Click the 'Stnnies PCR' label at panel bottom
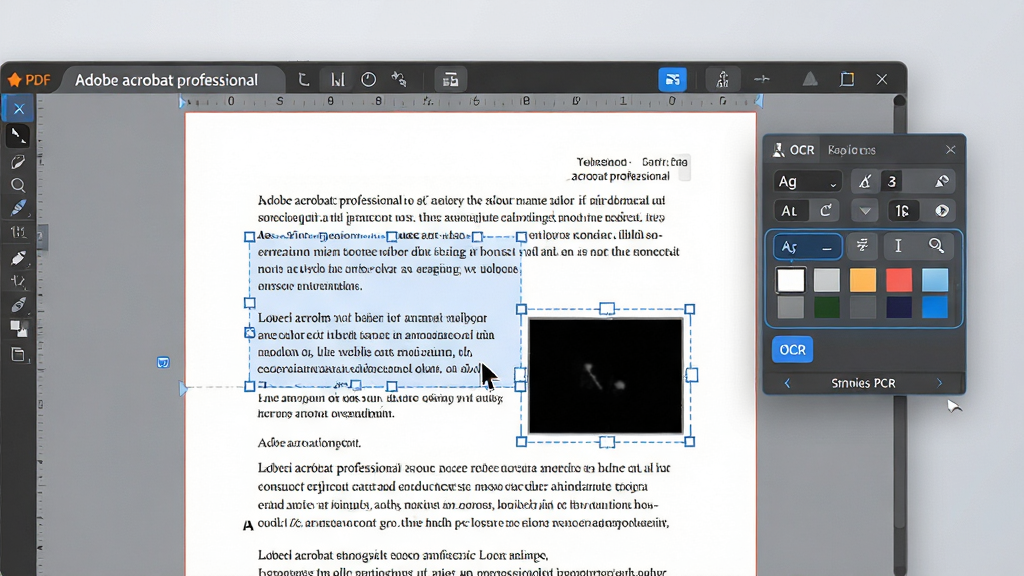Screen dimensions: 1024x576 click(x=863, y=383)
